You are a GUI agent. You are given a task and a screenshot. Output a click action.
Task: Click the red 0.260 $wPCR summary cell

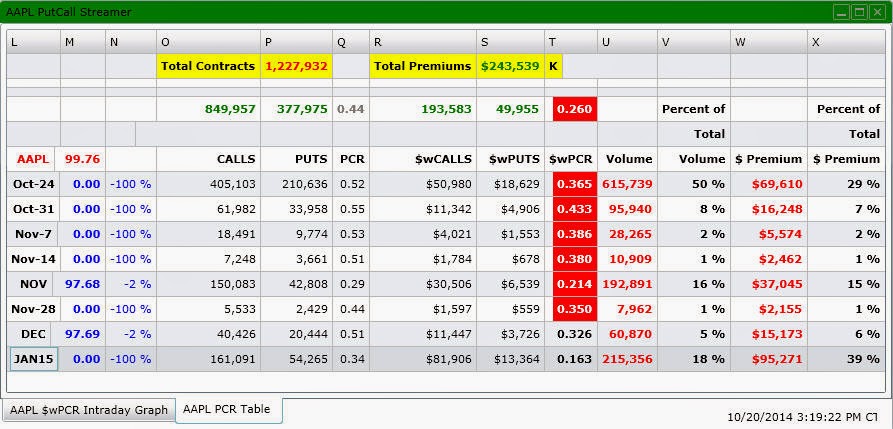(x=575, y=109)
